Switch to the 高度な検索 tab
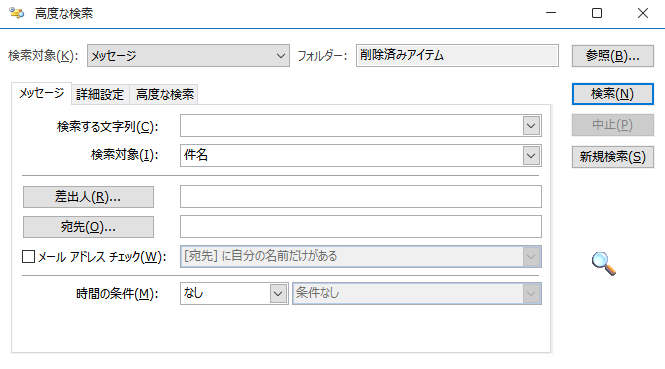Screen dimensions: 665x369 165,94
